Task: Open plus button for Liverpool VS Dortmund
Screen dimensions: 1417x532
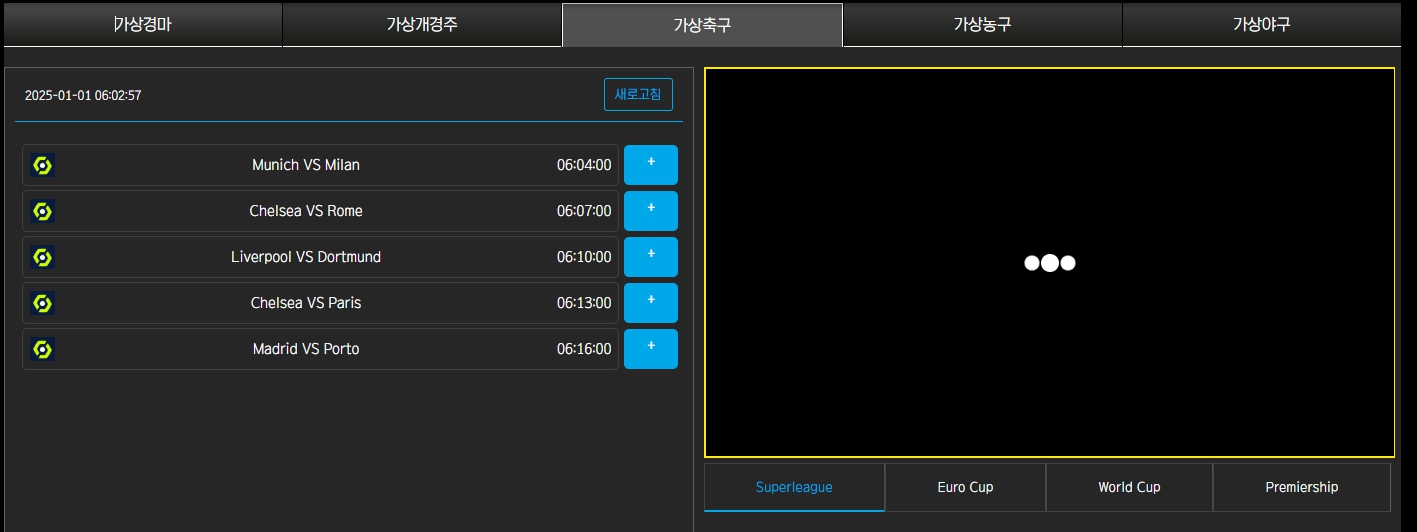Action: 650,257
